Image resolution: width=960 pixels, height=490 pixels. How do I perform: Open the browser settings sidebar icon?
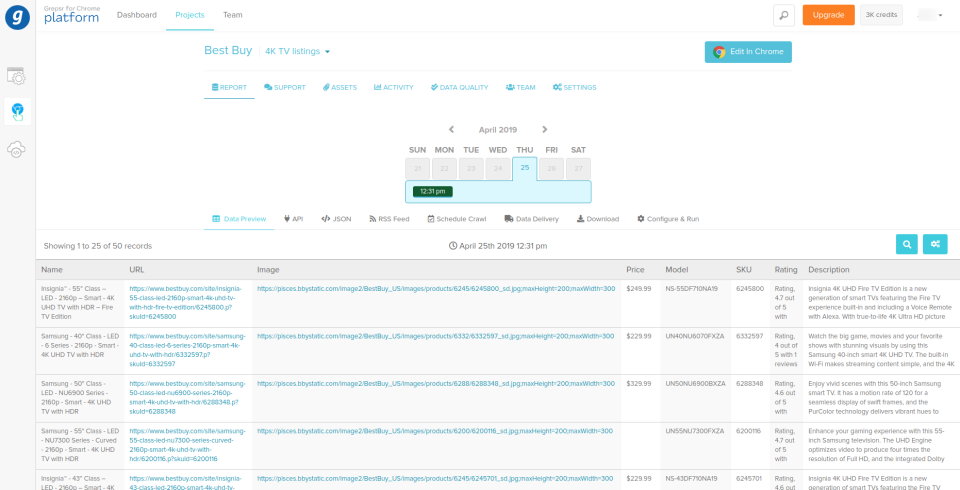(17, 77)
